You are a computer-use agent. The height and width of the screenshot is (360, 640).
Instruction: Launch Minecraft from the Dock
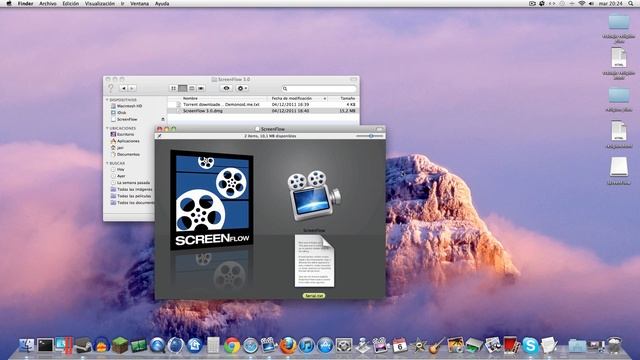pos(120,345)
